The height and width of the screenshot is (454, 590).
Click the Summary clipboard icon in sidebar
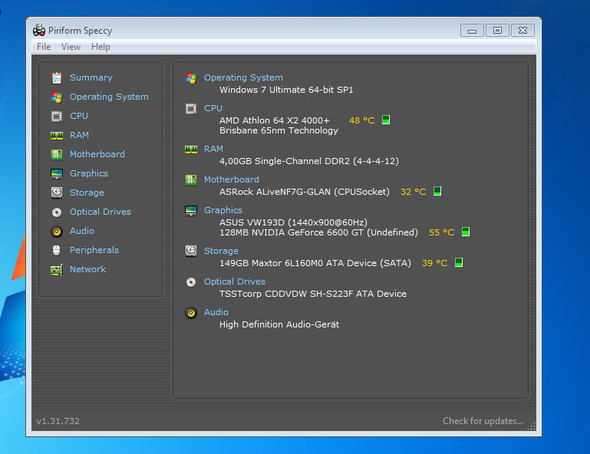pos(56,78)
